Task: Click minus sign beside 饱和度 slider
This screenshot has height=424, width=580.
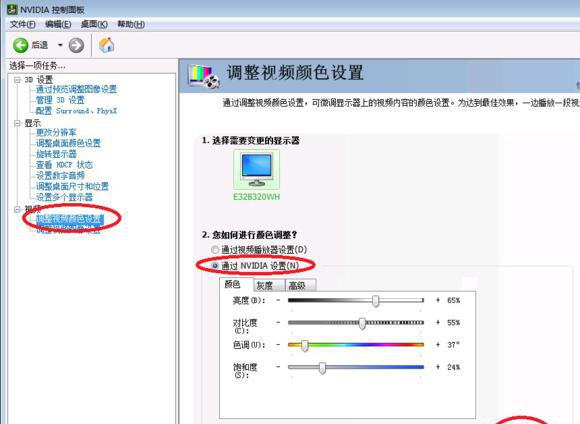Action: click(x=278, y=367)
